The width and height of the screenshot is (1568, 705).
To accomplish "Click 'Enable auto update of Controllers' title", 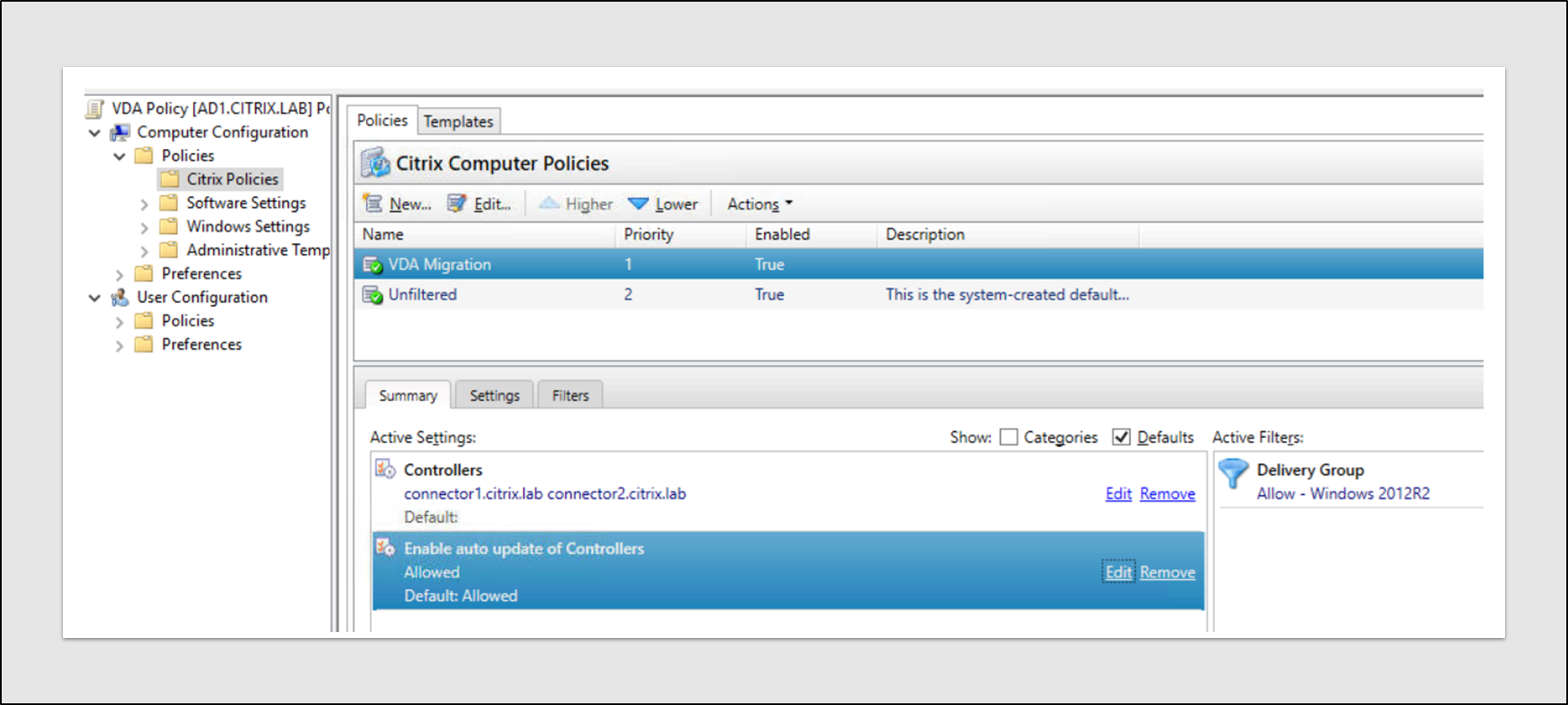I will [524, 549].
